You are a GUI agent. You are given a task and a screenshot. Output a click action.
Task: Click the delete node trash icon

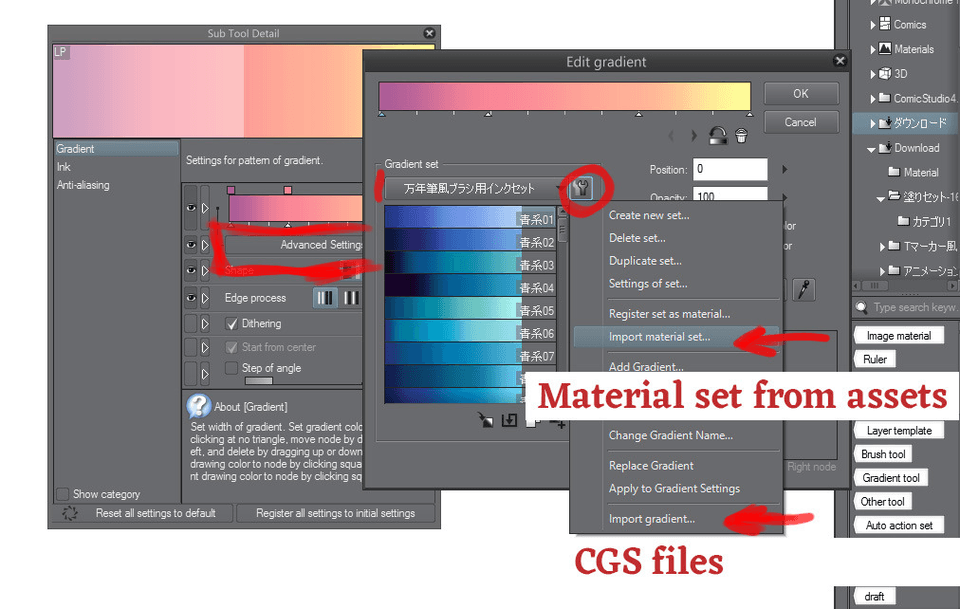click(741, 135)
